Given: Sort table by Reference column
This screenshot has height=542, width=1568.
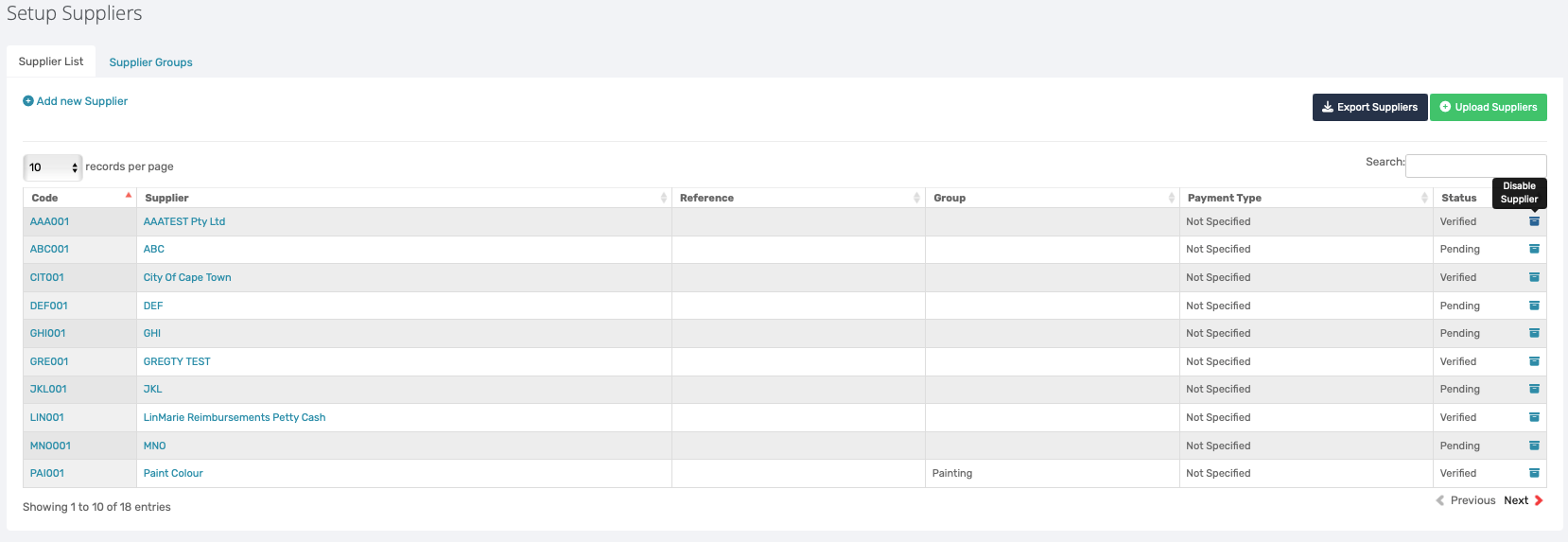Looking at the screenshot, I should [x=798, y=198].
